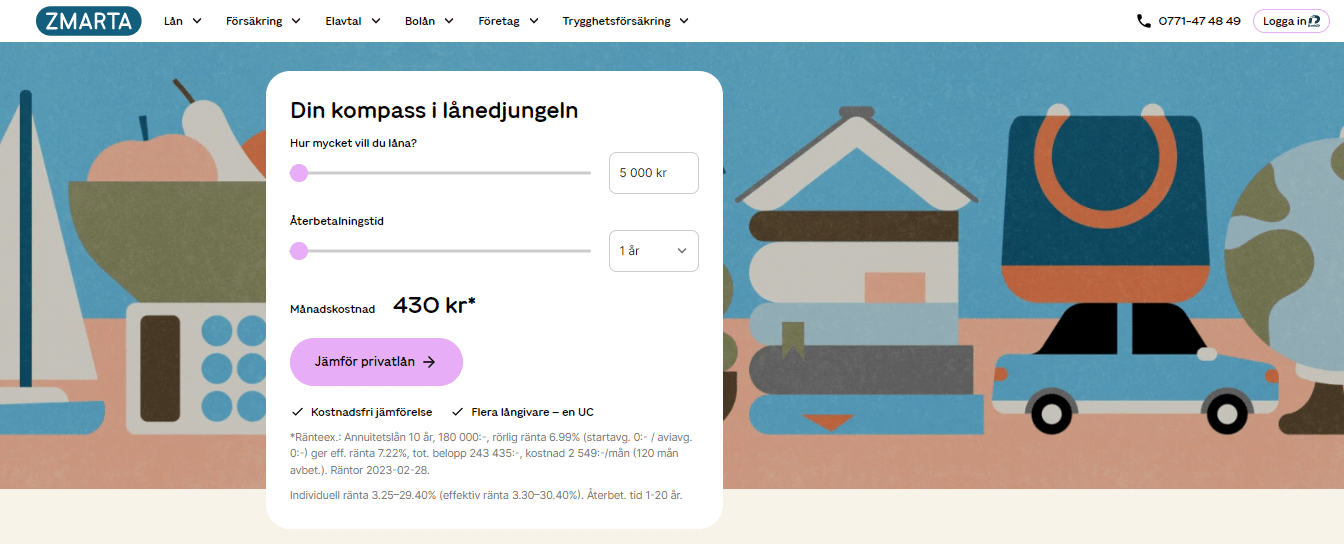Click the Återbetalningstid slider handle

click(x=299, y=251)
